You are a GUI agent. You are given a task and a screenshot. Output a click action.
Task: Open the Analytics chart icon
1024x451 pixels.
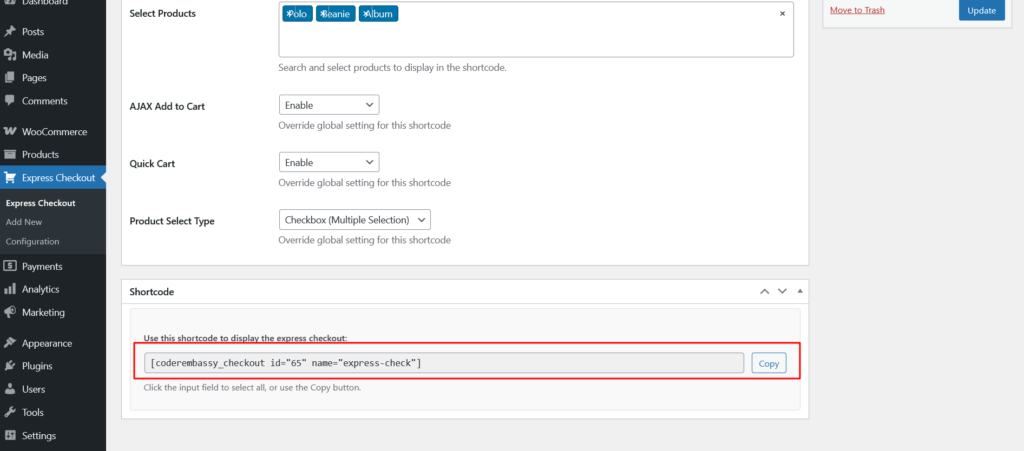[x=10, y=289]
